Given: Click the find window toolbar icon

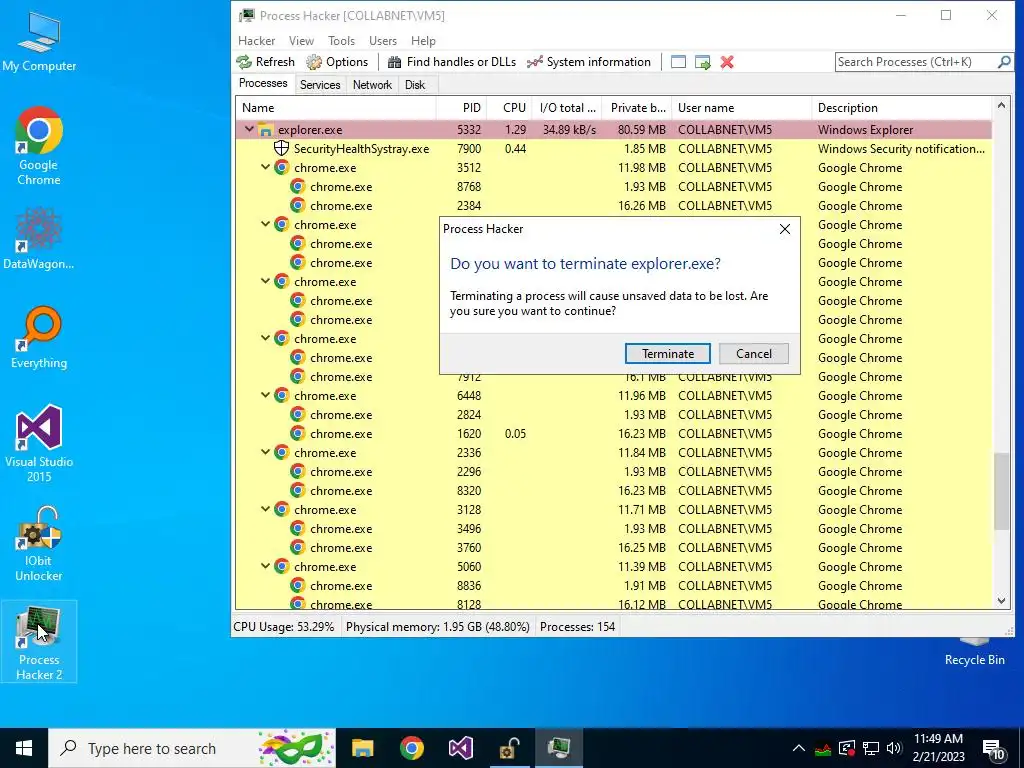Looking at the screenshot, I should coord(679,62).
